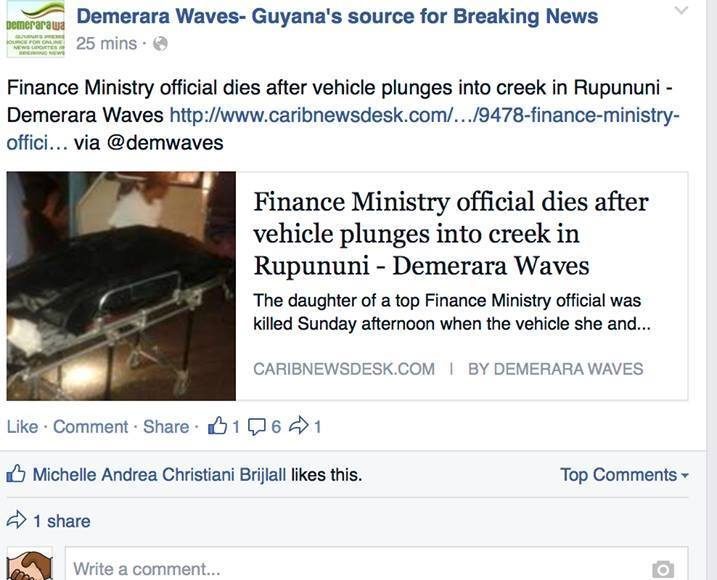Click the globe public privacy icon
This screenshot has height=580, width=717.
[x=160, y=44]
